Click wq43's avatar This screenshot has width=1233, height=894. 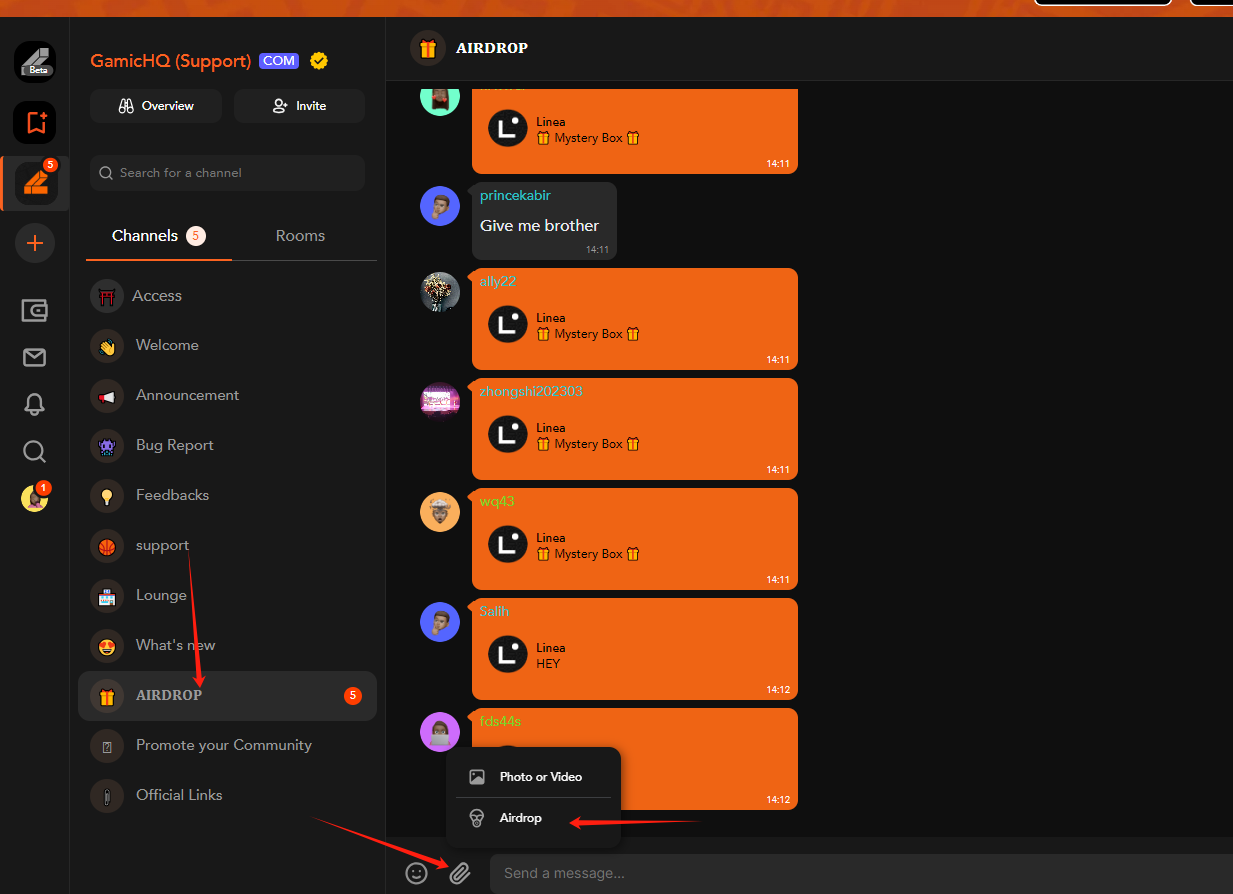tap(440, 512)
